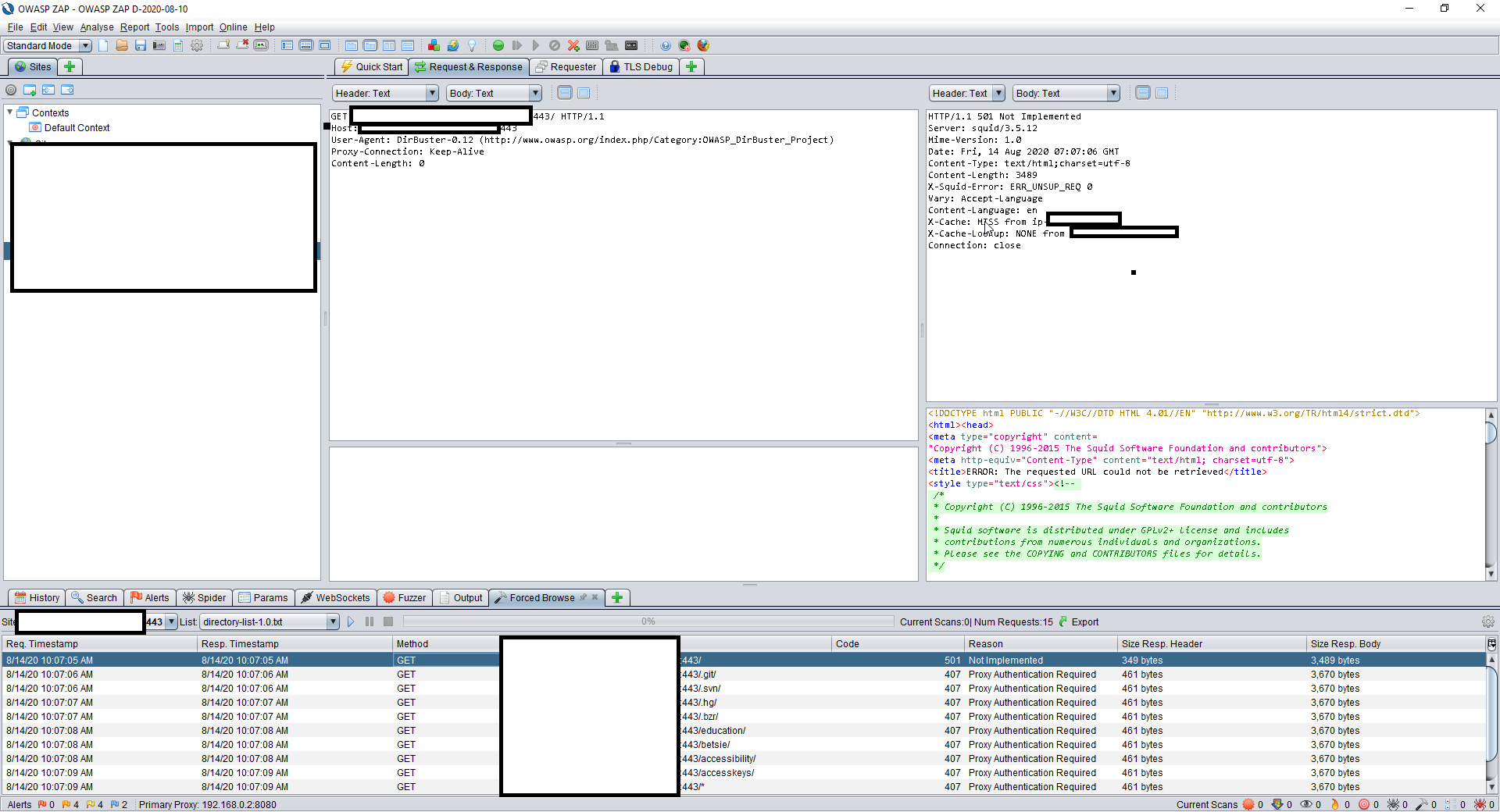Viewport: 1500px width, 812px height.
Task: Pin the Forced Browse tab
Action: [x=584, y=597]
